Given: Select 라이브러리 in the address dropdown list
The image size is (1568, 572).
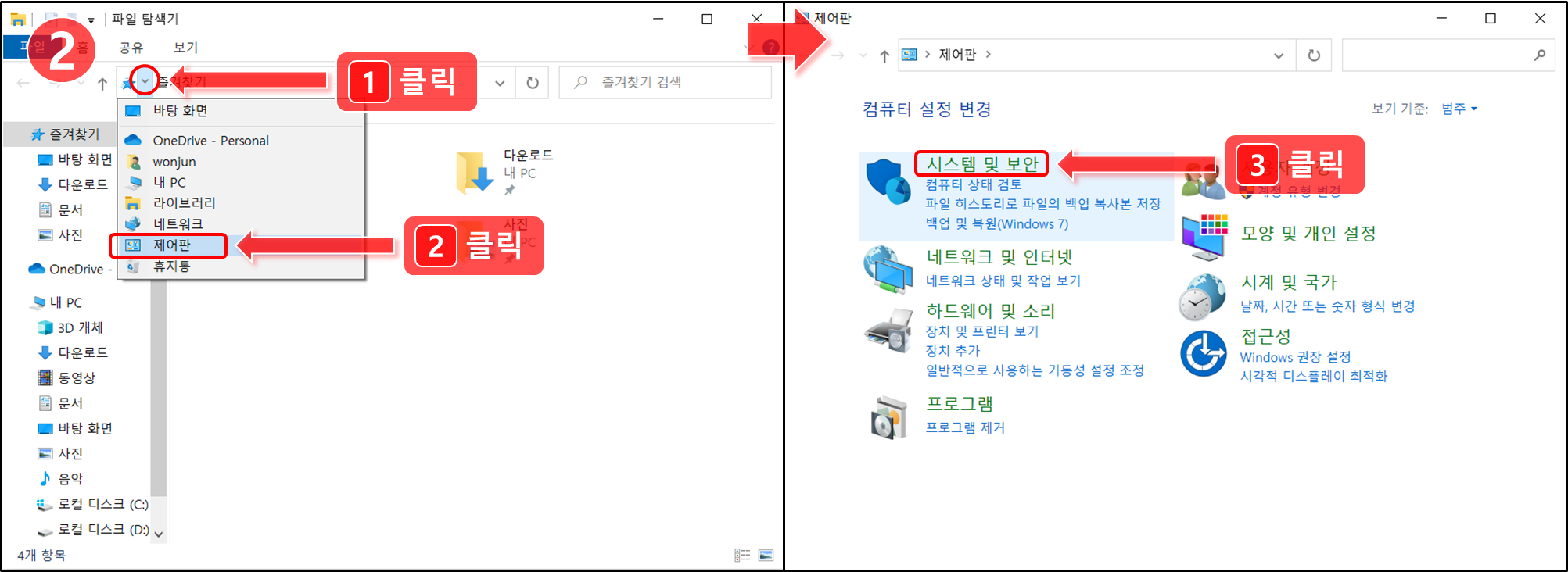Looking at the screenshot, I should 241,203.
